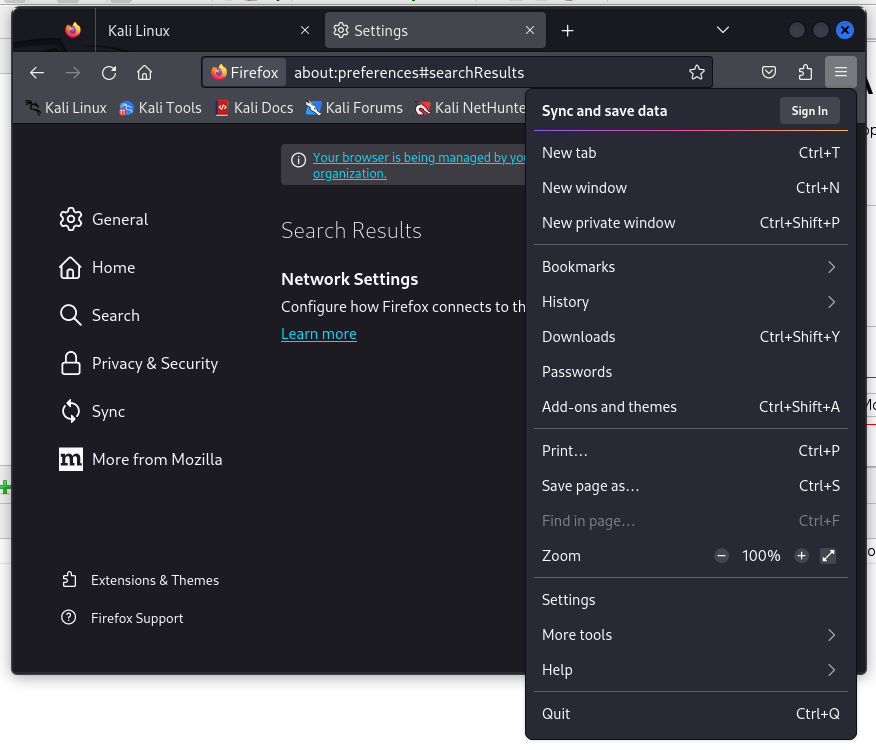The height and width of the screenshot is (750, 876).
Task: Choose New tab from the menu
Action: click(x=691, y=153)
